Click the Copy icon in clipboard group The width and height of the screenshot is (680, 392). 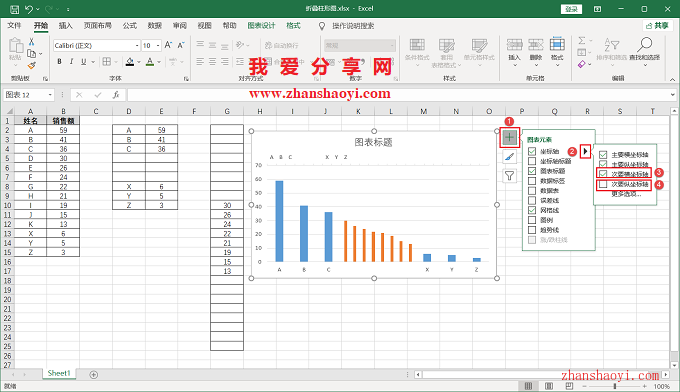[31, 54]
